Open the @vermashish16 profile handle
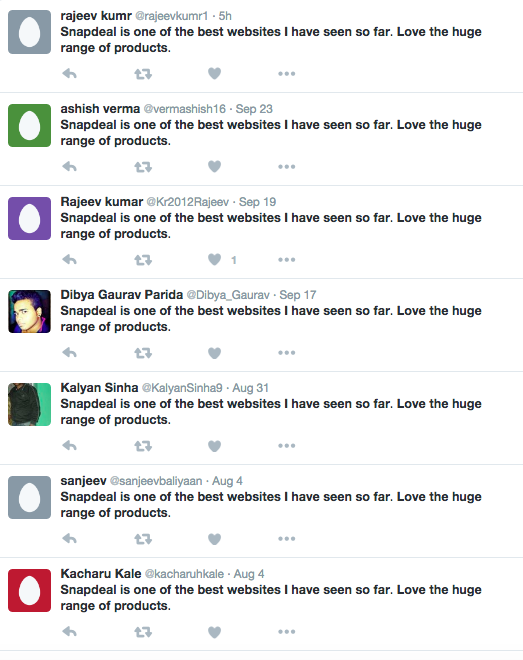Viewport: 523px width, 660px height. tap(185, 109)
